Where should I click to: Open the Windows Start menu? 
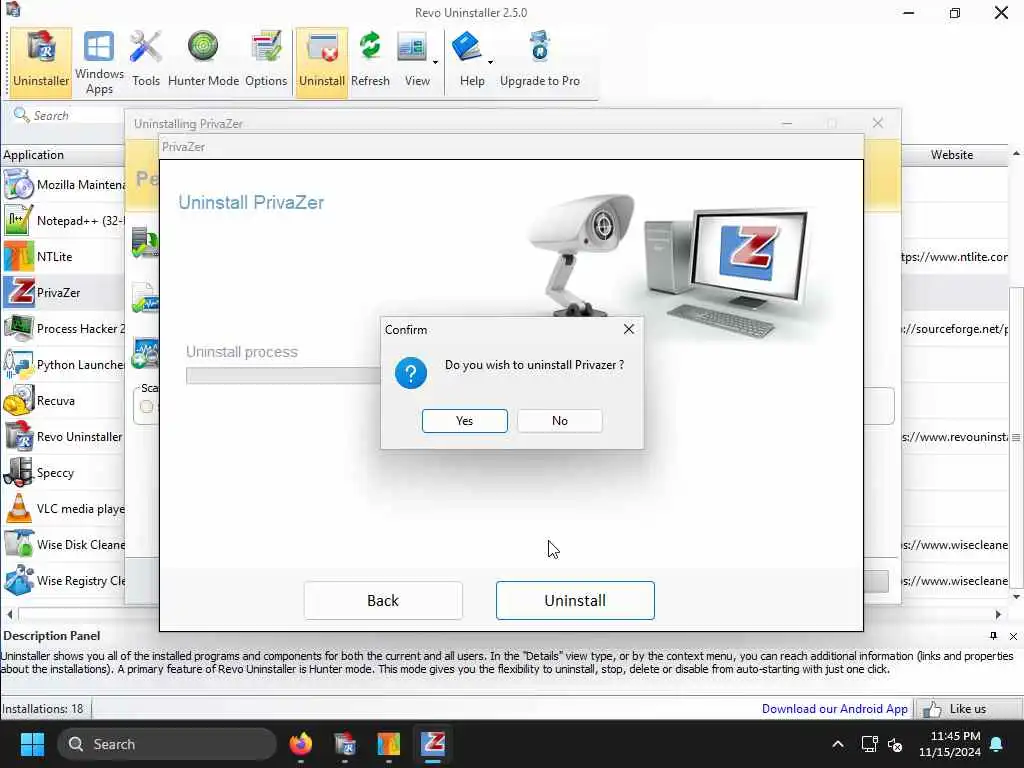(32, 744)
